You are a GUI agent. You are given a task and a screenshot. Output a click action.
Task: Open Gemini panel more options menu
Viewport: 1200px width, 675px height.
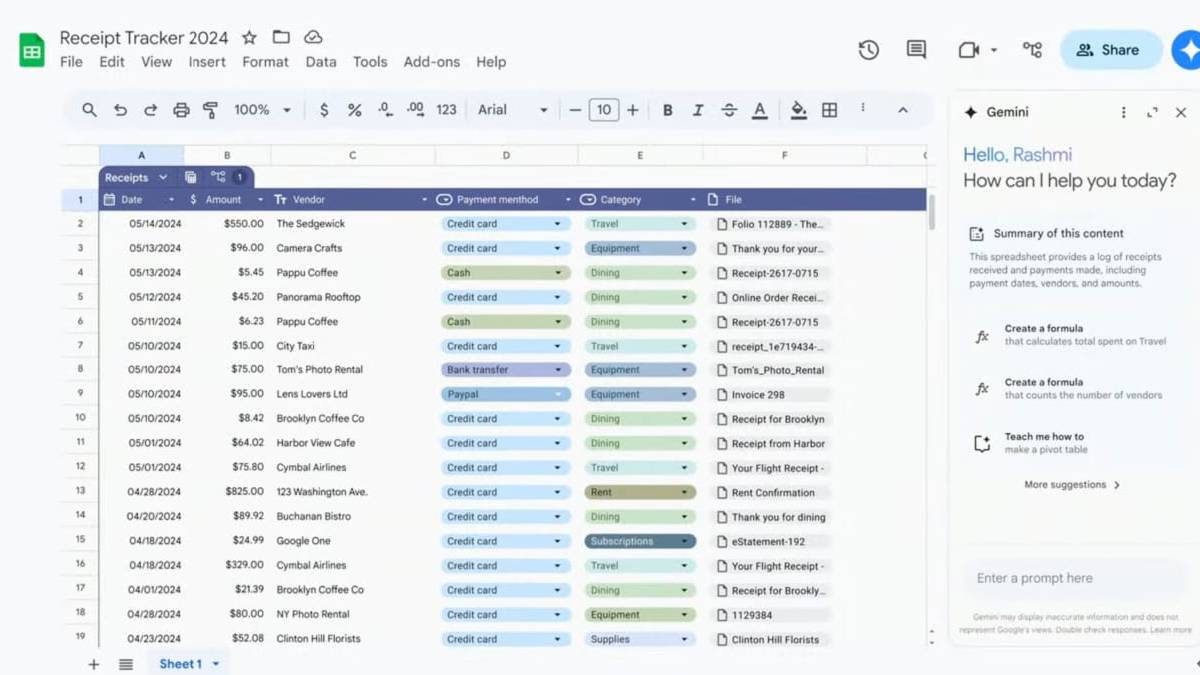click(x=1123, y=113)
